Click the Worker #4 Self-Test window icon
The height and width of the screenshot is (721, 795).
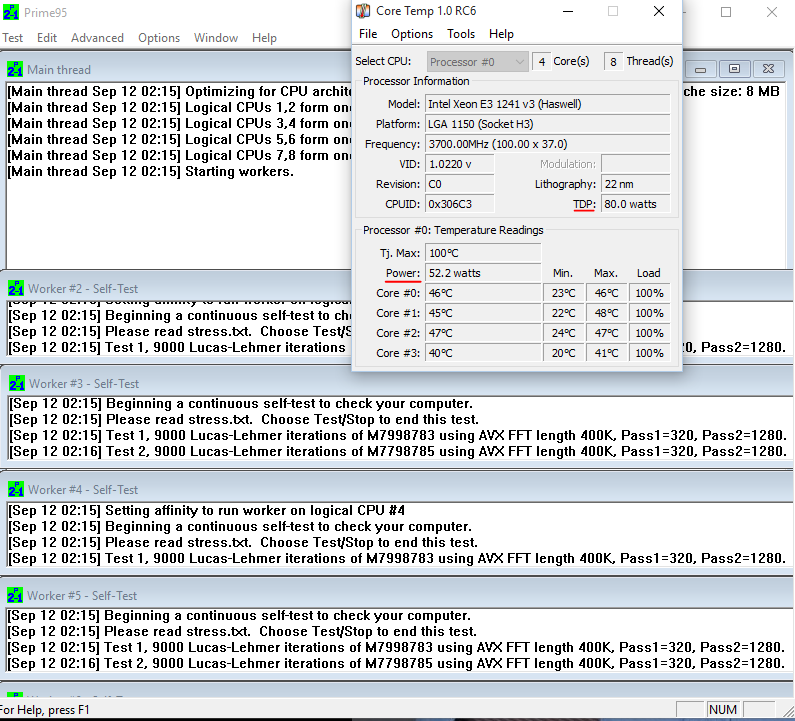point(16,489)
